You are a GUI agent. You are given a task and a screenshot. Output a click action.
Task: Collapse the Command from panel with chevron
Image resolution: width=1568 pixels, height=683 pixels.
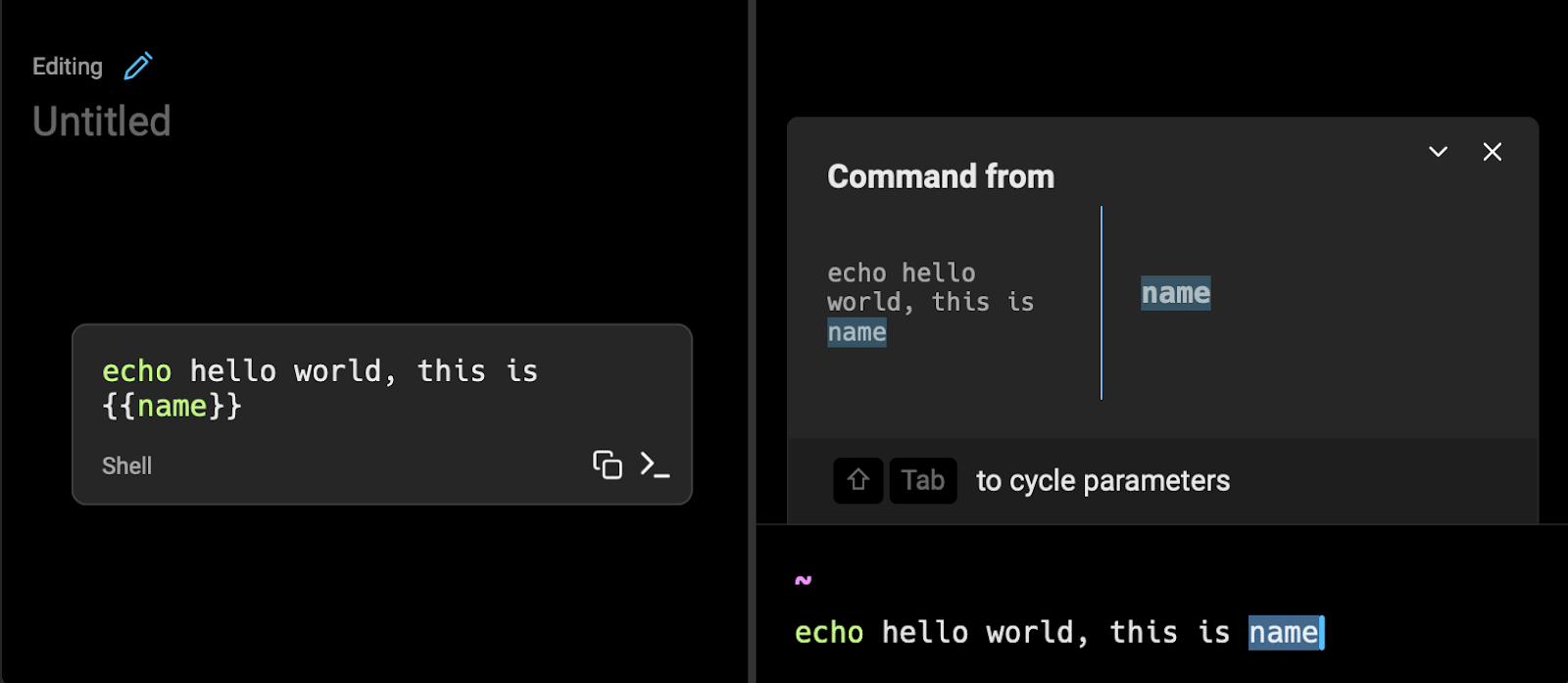pos(1438,152)
